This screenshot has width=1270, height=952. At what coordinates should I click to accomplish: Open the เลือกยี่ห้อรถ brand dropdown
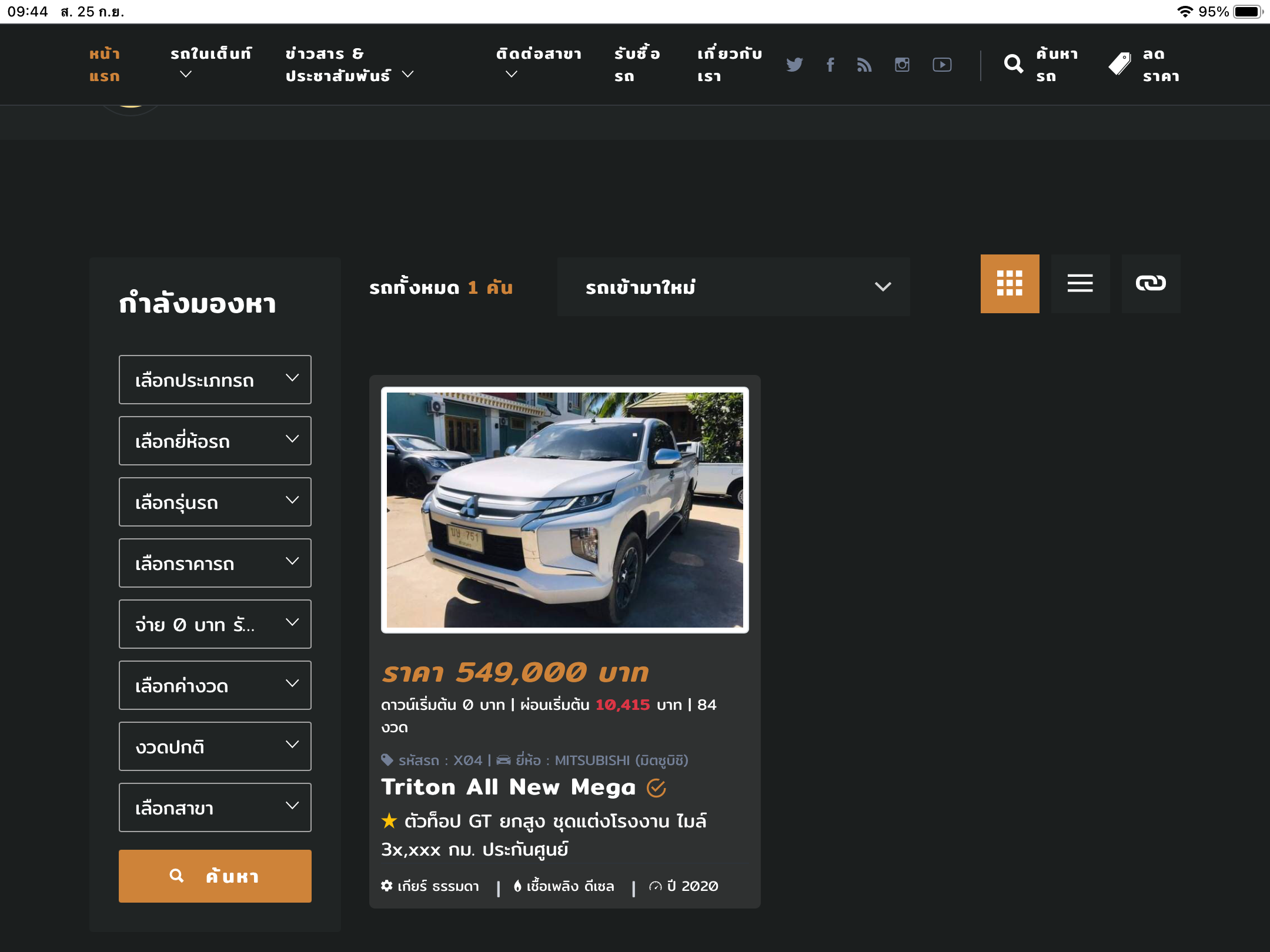215,441
